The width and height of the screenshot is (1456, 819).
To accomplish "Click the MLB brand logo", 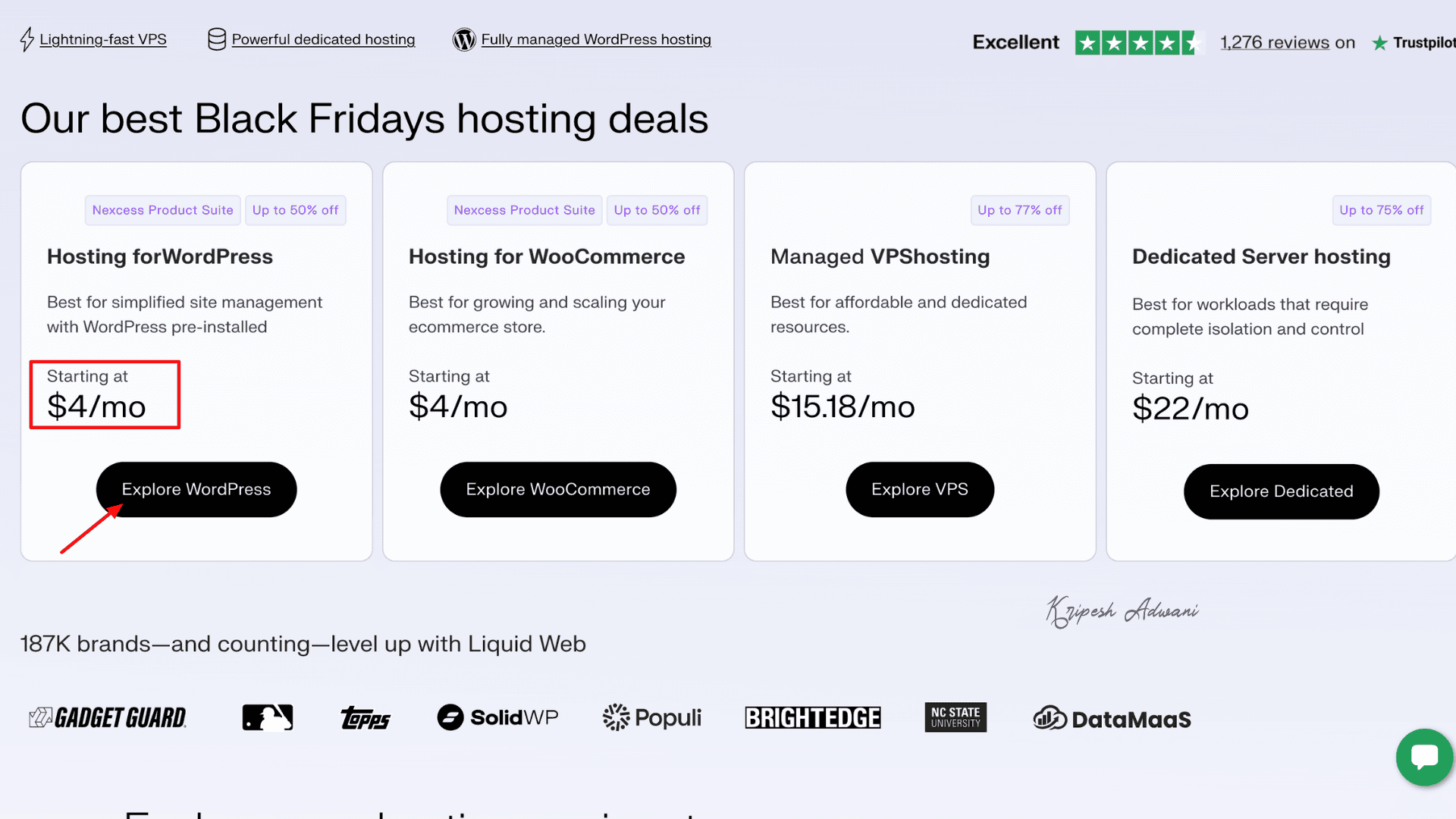I will point(268,717).
